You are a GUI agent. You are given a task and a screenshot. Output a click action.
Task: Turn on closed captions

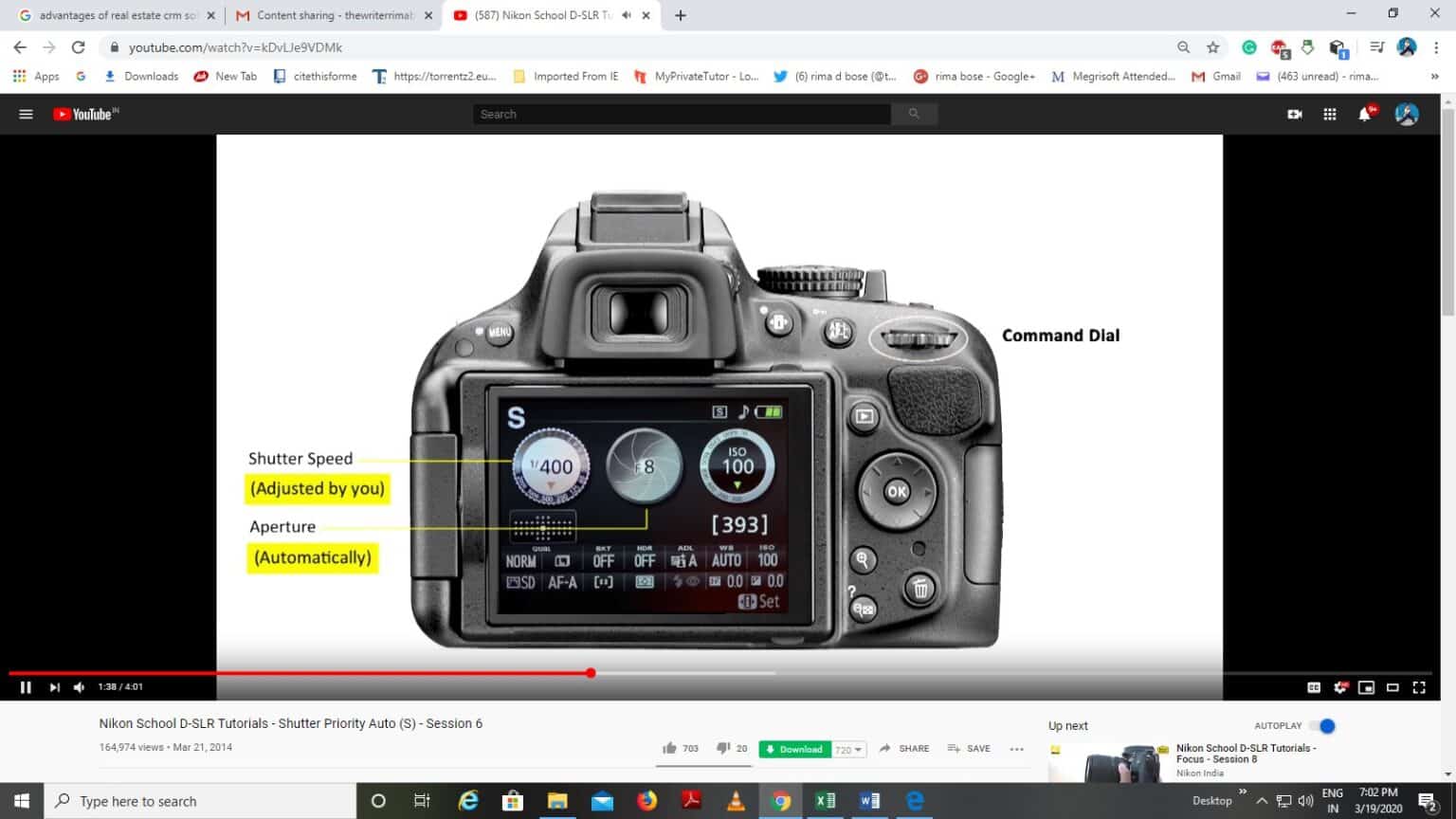coord(1314,686)
